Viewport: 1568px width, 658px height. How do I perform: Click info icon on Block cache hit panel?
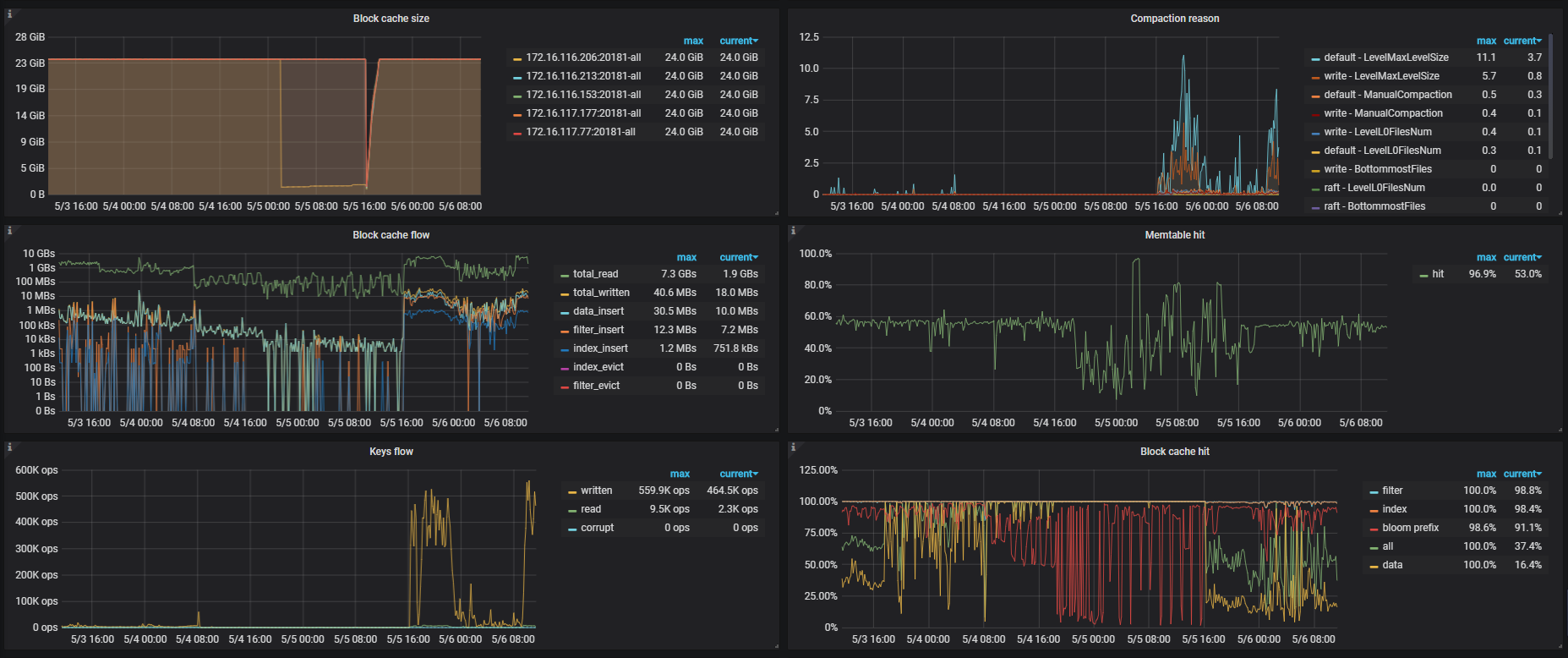[793, 447]
